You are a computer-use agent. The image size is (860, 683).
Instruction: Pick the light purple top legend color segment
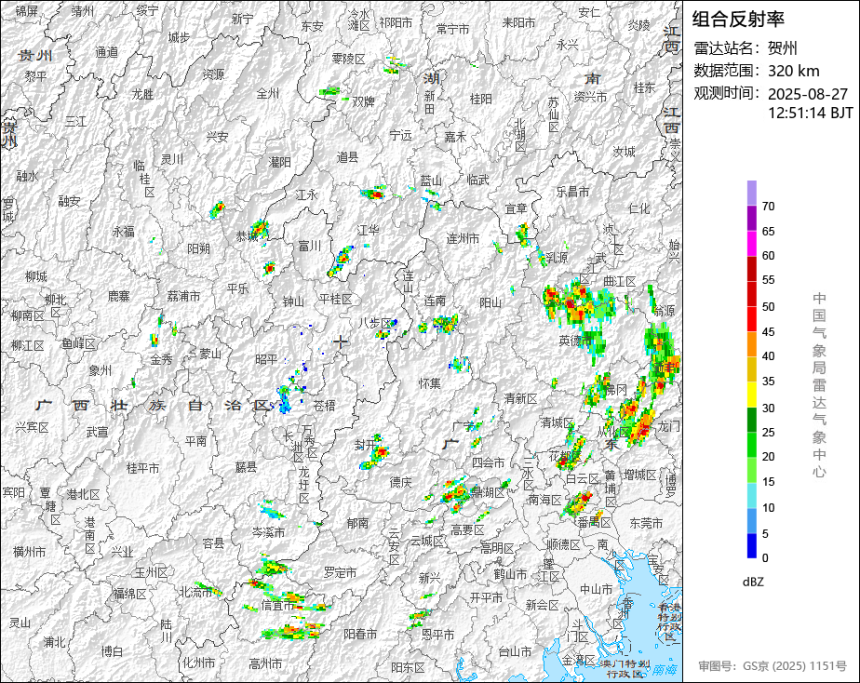pos(752,193)
